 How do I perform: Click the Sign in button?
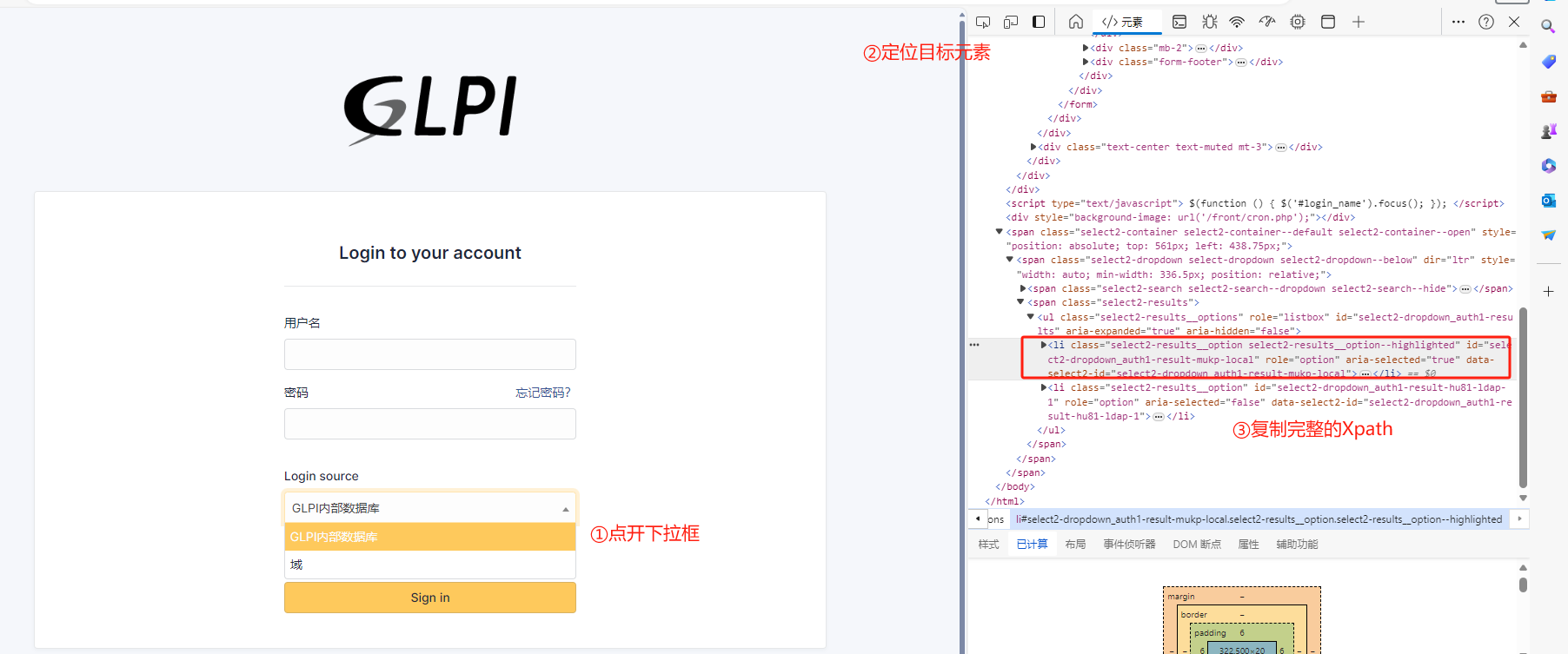tap(430, 598)
